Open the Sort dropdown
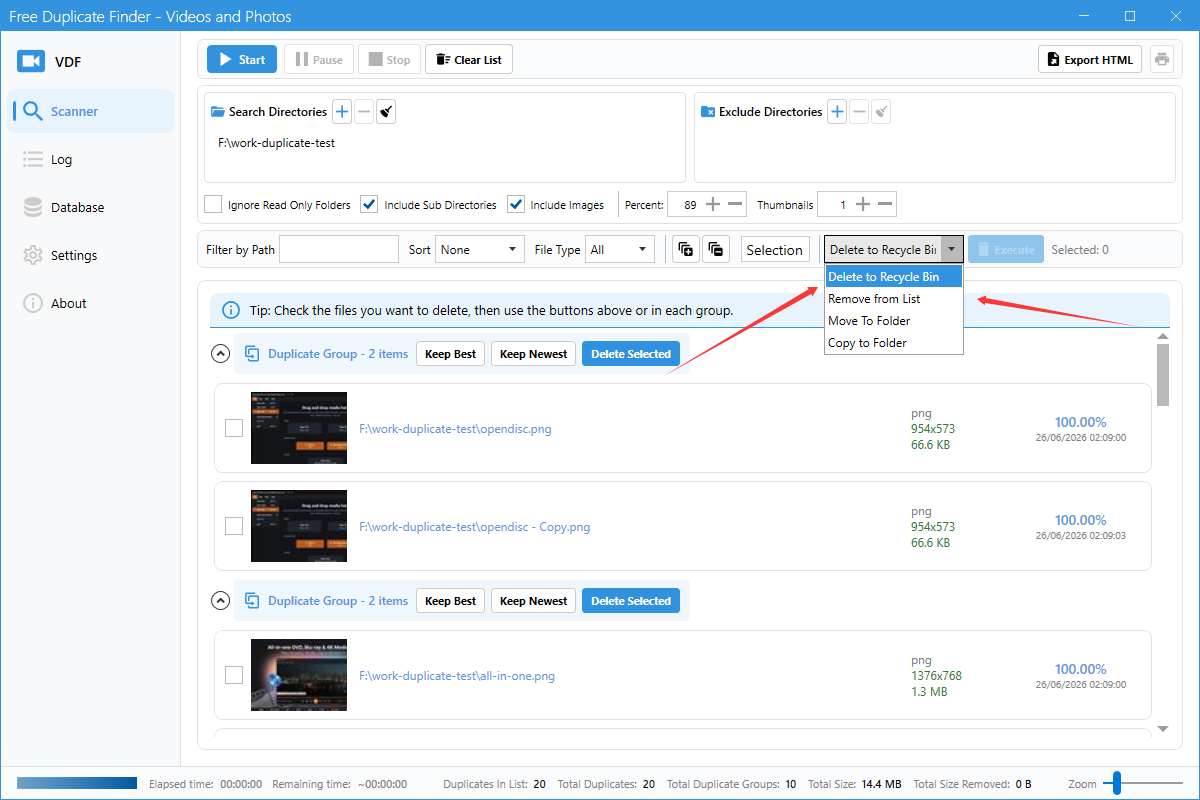The width and height of the screenshot is (1200, 800). pyautogui.click(x=480, y=250)
